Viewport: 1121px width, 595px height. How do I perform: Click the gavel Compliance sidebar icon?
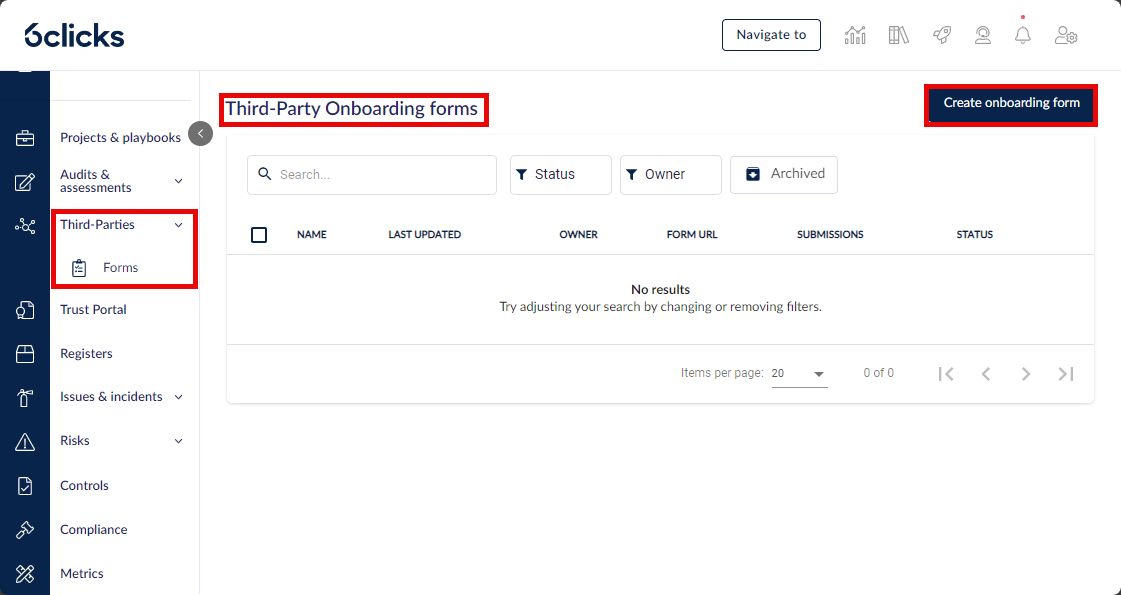(25, 530)
